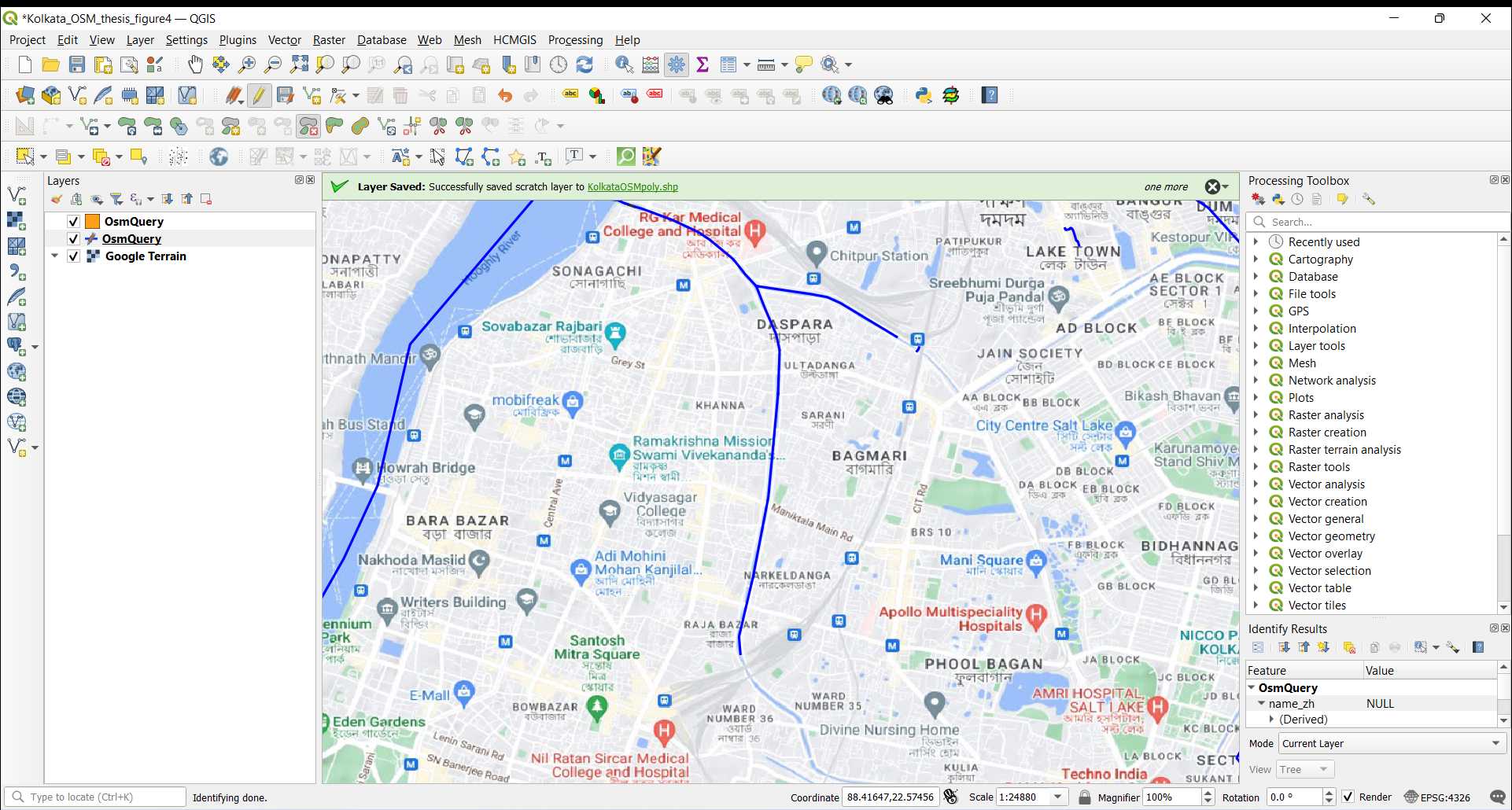
Task: Open the HCMGIS menu
Action: 514,40
